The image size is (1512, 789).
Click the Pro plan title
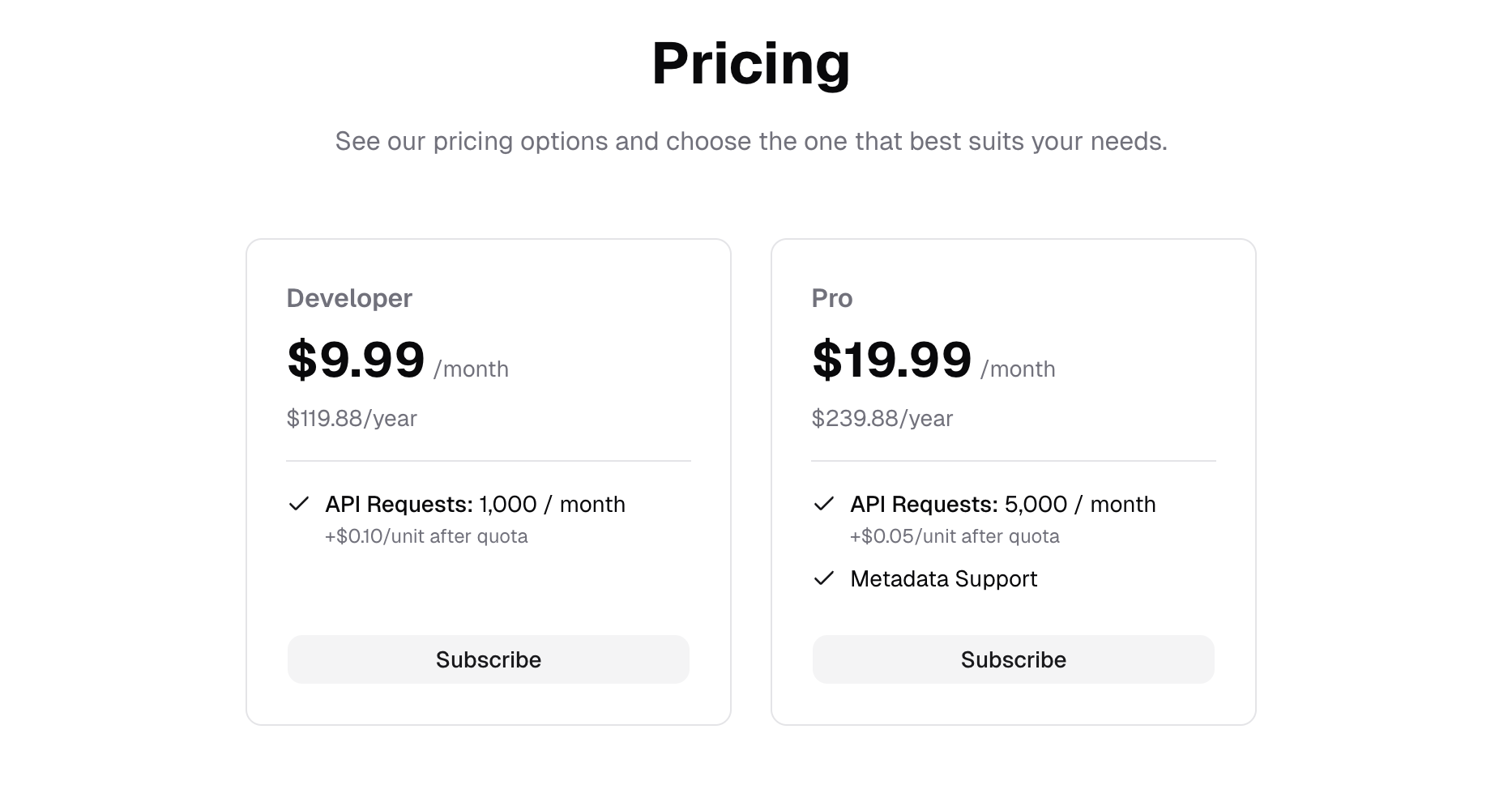tap(831, 298)
